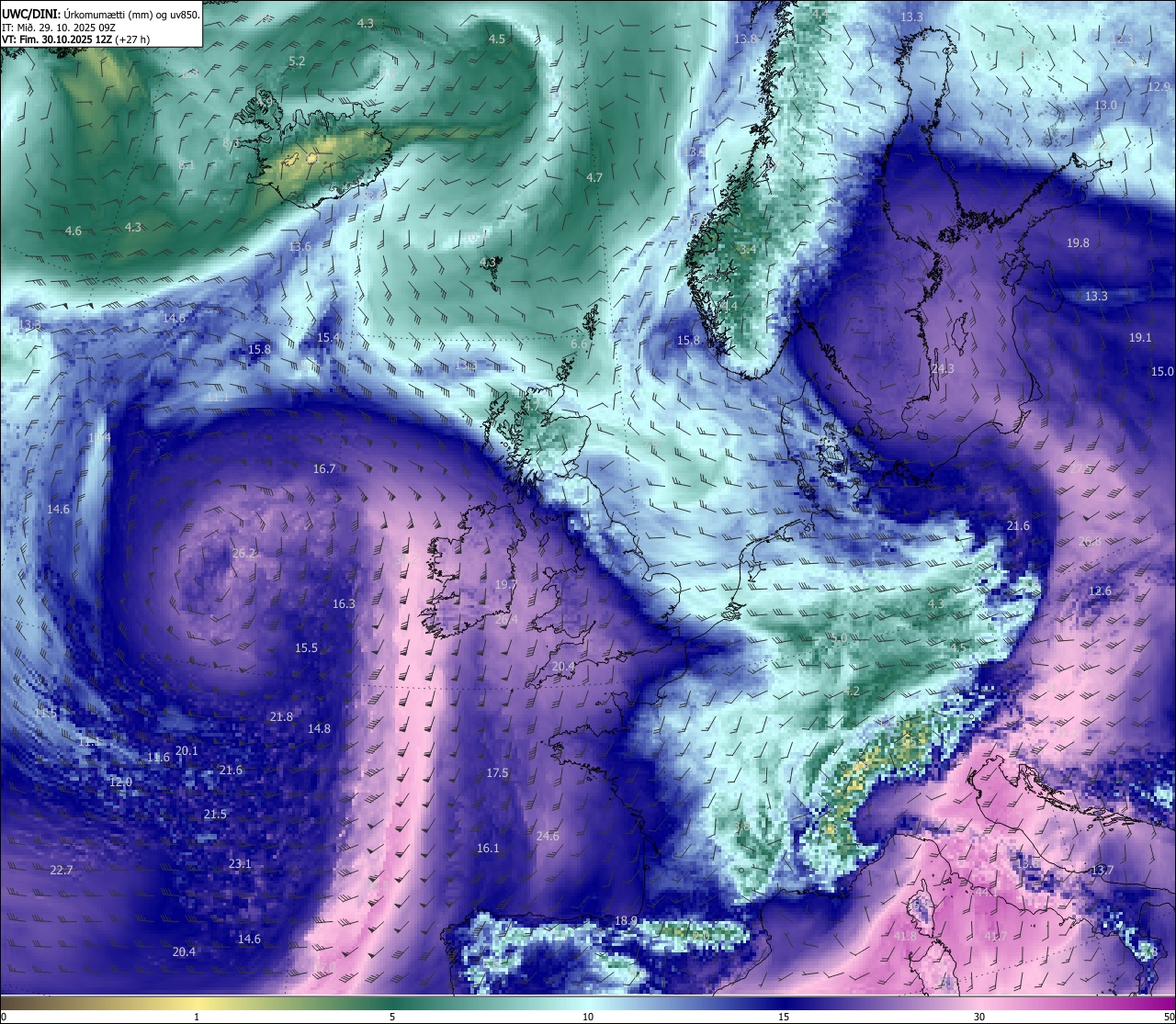Click the "UWC/DINI: Úrkomumætti (mm) og uv850." title
1176x1024 pixels.
[x=100, y=15]
